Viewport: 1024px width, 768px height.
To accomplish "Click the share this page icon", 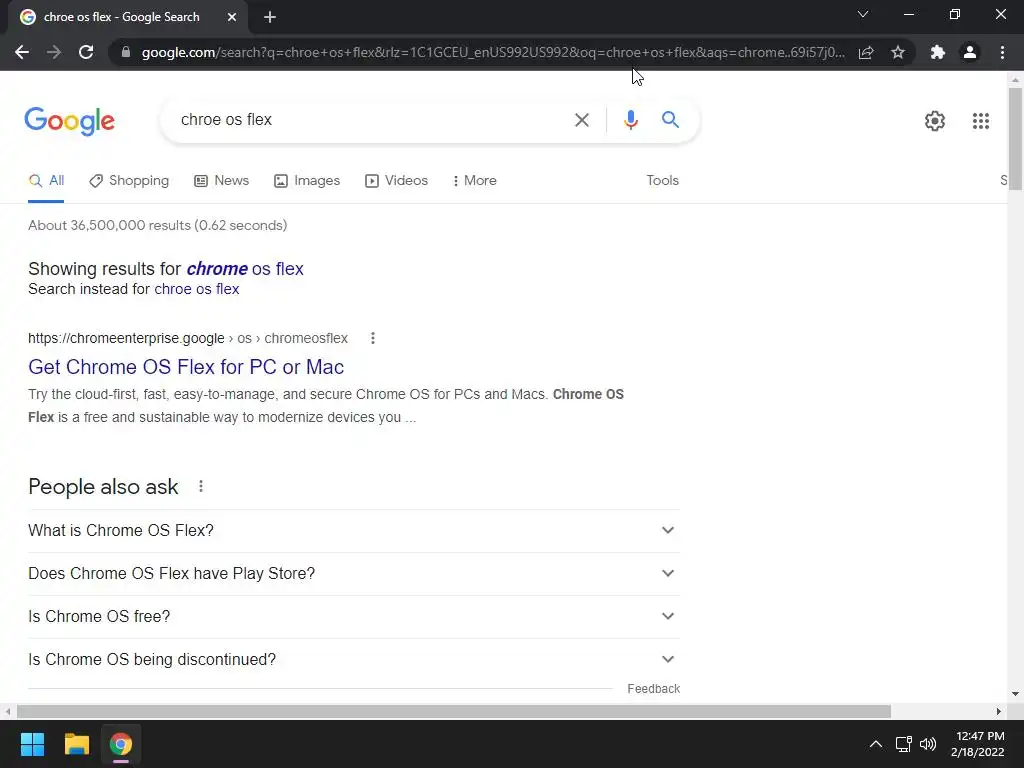I will click(866, 52).
